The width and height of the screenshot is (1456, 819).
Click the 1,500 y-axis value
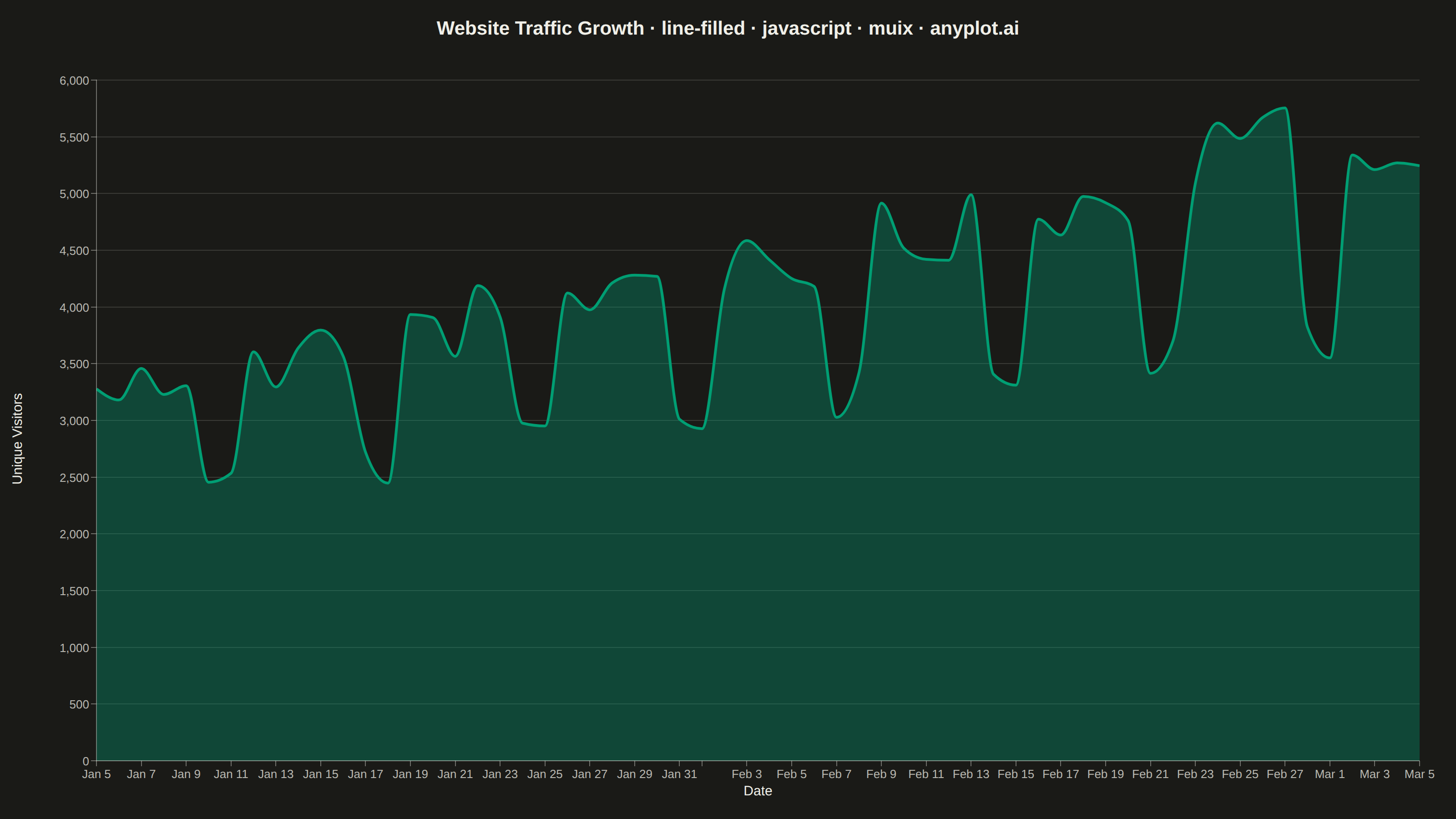pyautogui.click(x=74, y=591)
